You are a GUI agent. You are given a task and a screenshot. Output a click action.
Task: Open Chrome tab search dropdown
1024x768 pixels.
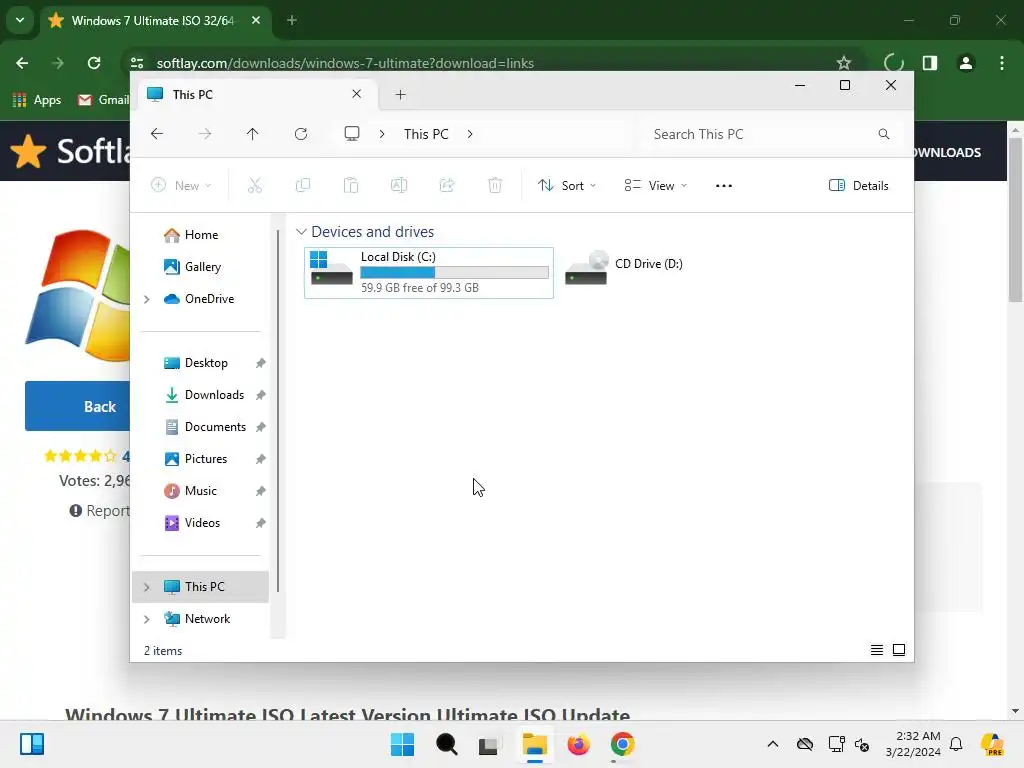(x=20, y=20)
